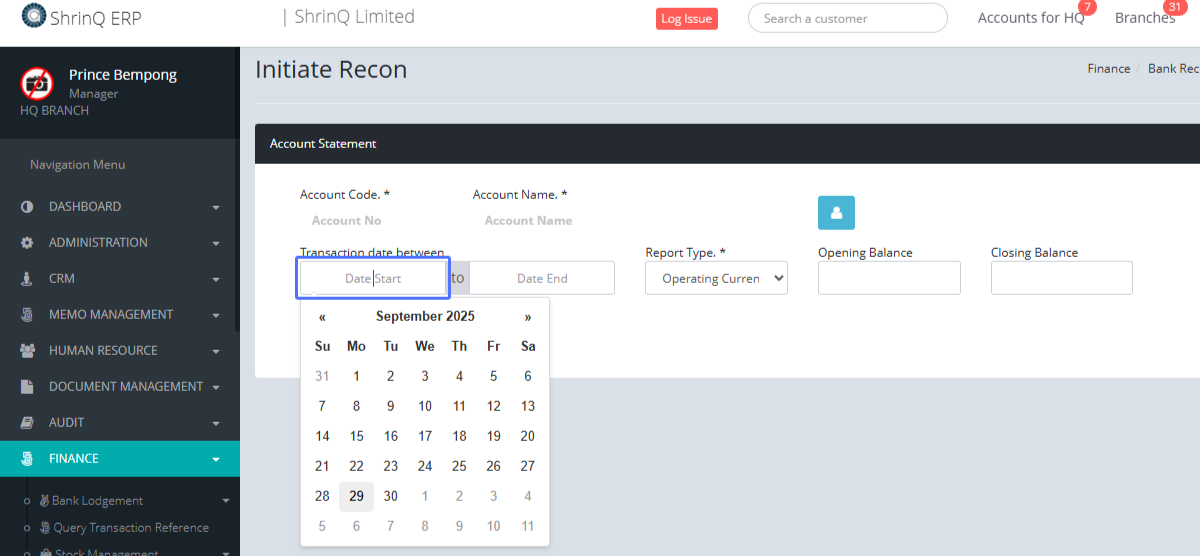Go to next month in calendar
1200x556 pixels.
pyautogui.click(x=528, y=317)
